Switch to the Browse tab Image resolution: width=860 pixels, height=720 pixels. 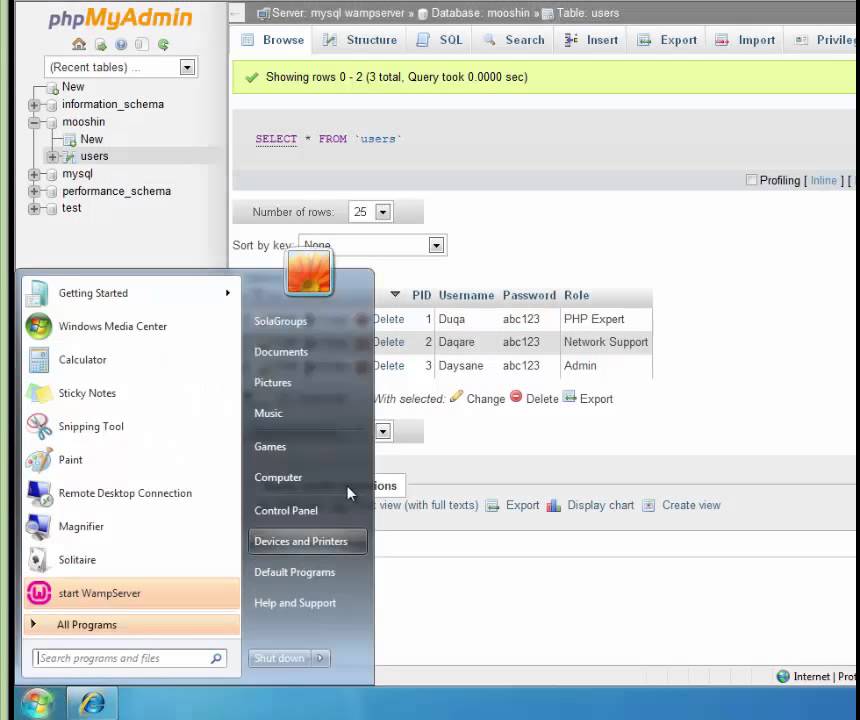pos(272,40)
